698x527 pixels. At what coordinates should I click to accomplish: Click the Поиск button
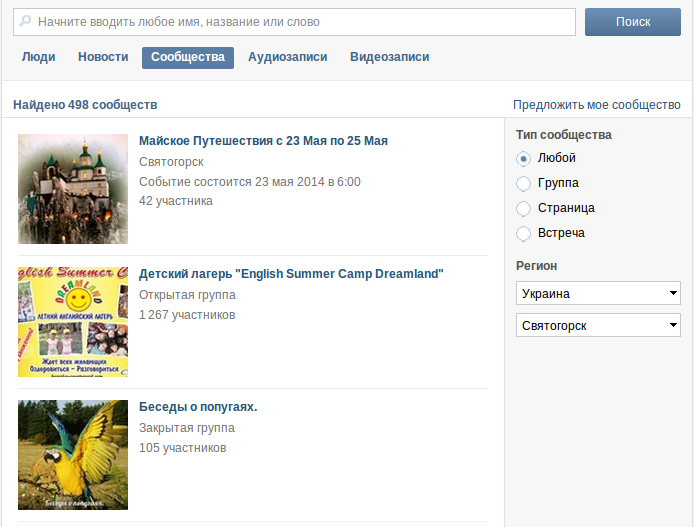tap(633, 22)
